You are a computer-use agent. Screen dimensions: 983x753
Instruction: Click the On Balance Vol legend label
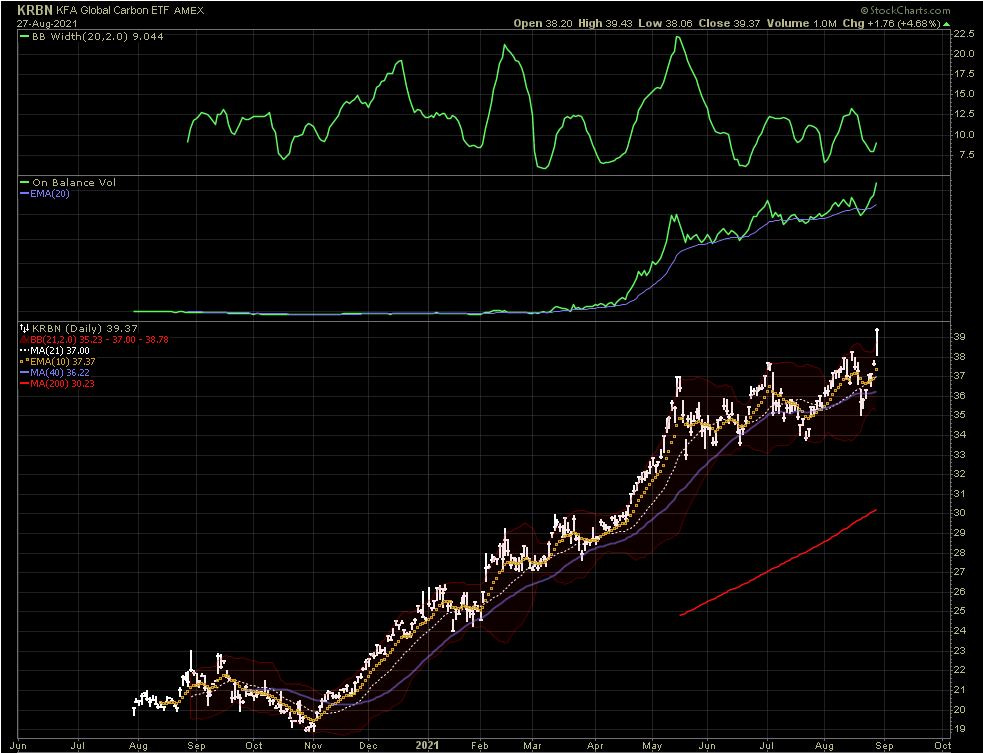point(74,182)
